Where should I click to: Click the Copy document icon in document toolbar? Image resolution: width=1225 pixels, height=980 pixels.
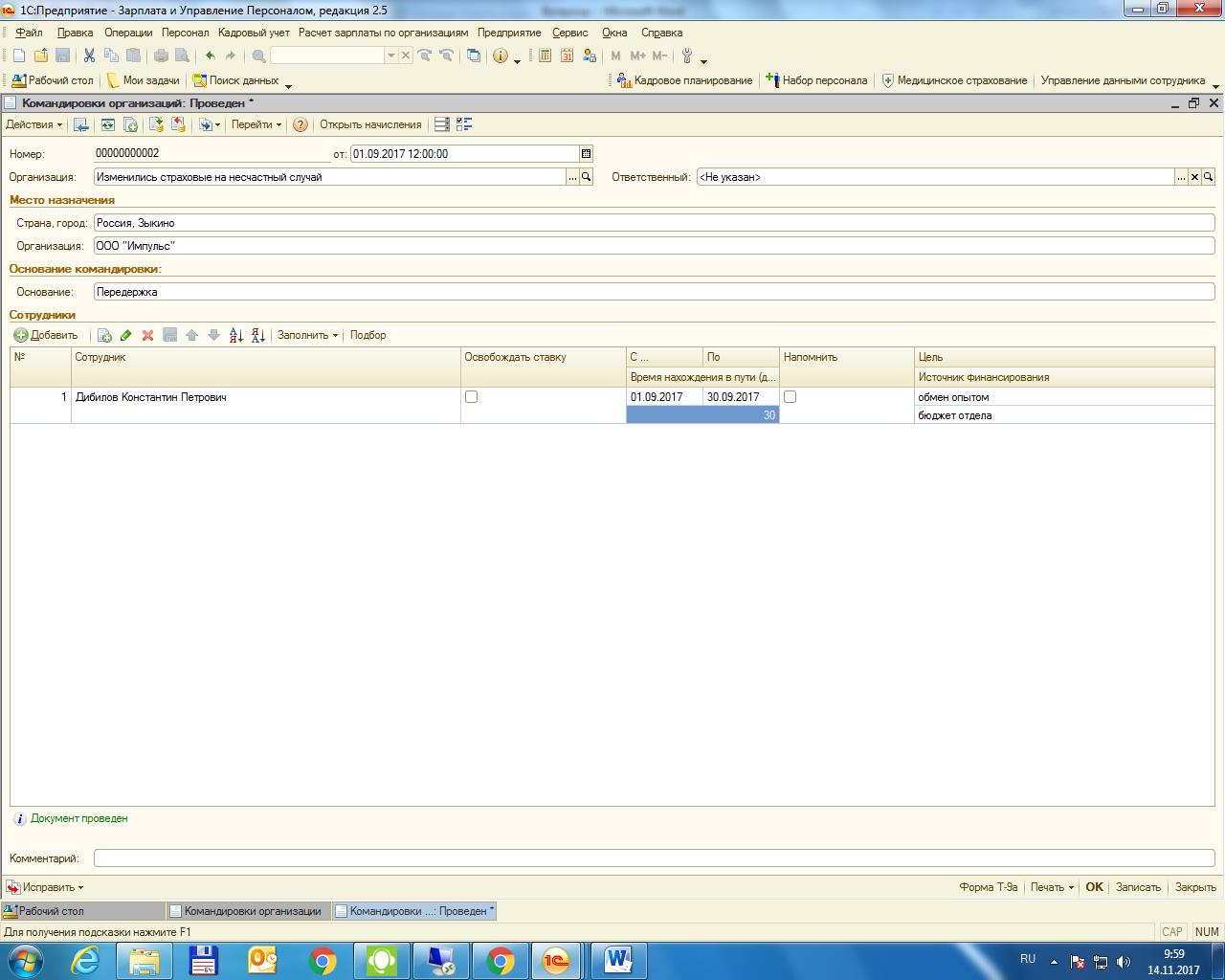coord(130,124)
